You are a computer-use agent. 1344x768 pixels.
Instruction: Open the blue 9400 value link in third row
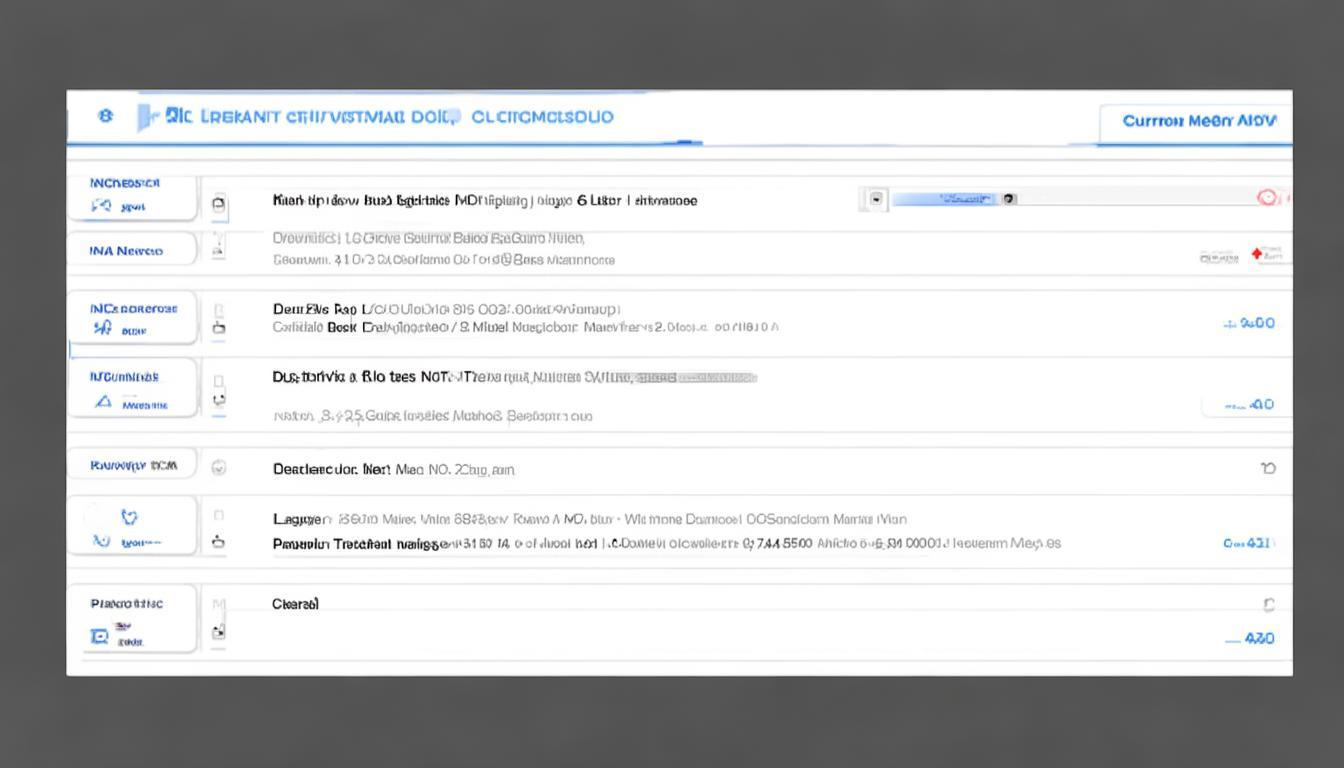click(x=1250, y=323)
